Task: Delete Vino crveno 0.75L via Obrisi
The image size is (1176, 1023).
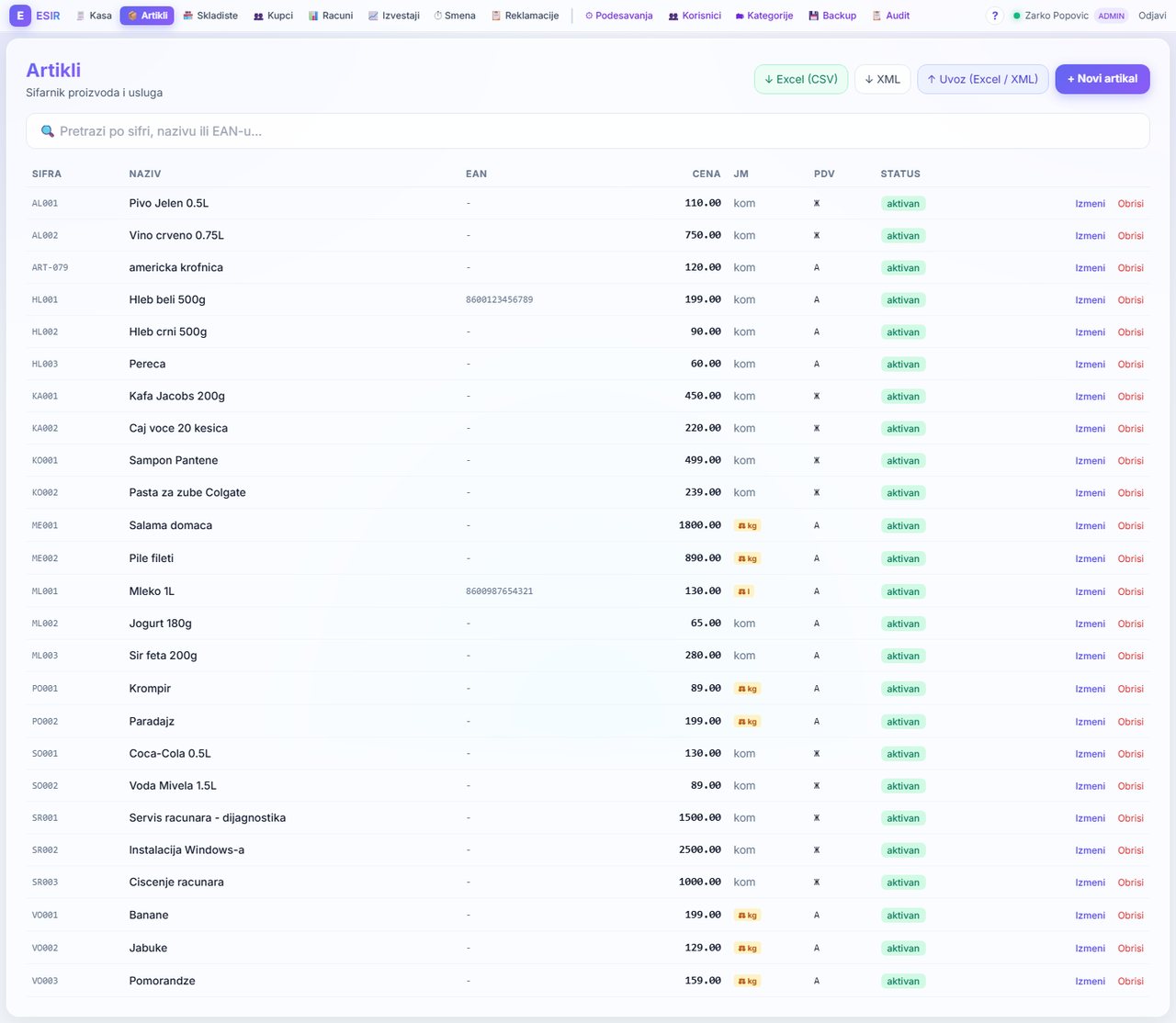Action: pyautogui.click(x=1131, y=236)
